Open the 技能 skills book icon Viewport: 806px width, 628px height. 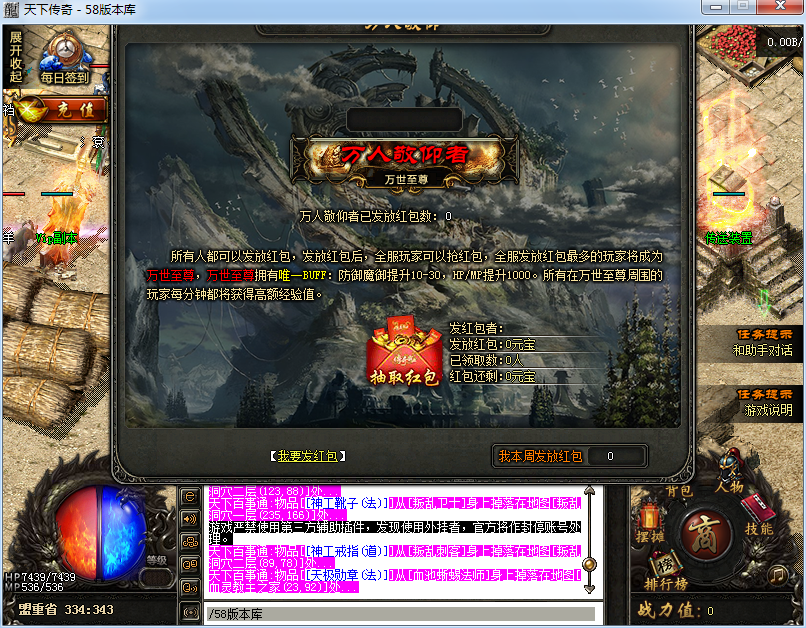pos(759,515)
